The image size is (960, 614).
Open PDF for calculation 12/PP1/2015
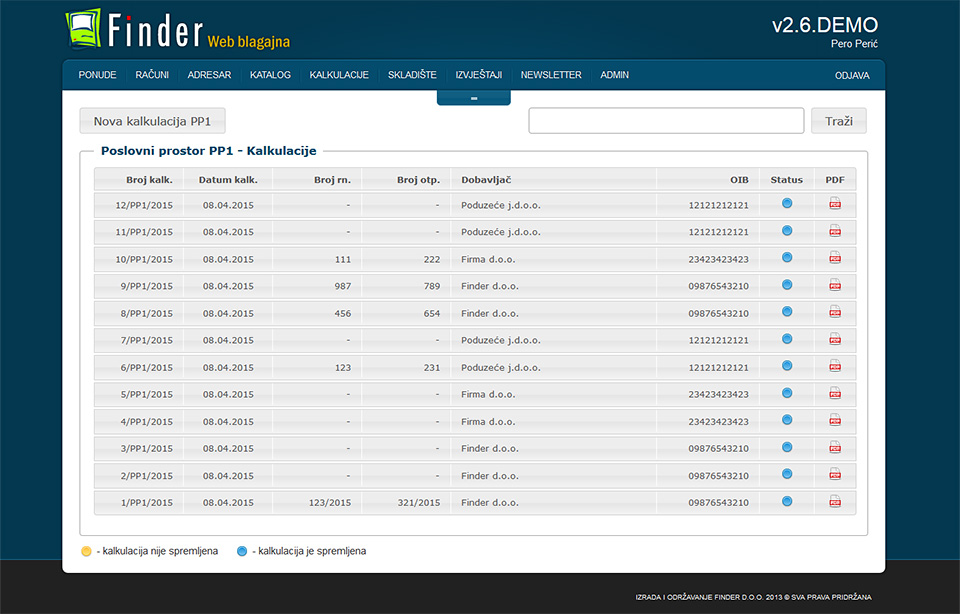835,204
